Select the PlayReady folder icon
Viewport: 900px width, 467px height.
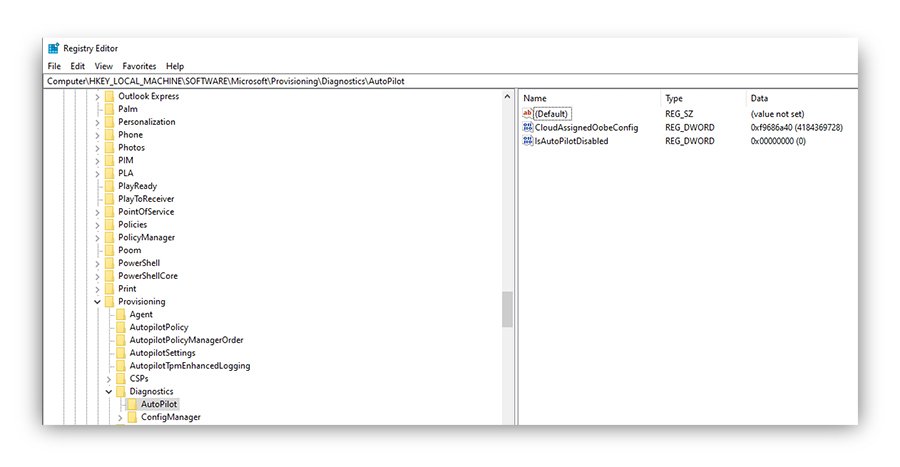pyautogui.click(x=109, y=186)
